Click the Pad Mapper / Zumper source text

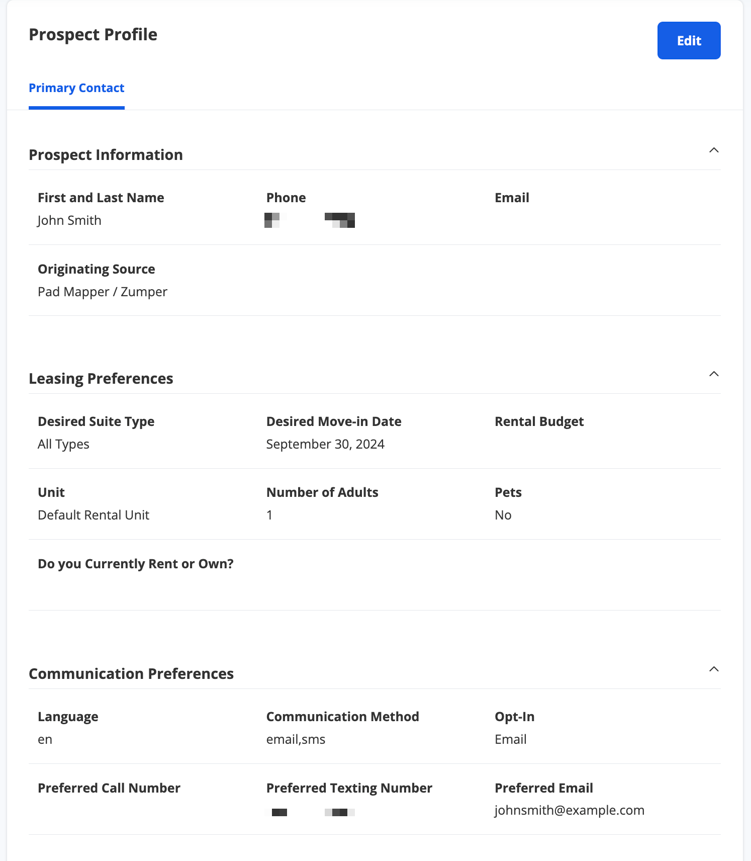click(102, 292)
